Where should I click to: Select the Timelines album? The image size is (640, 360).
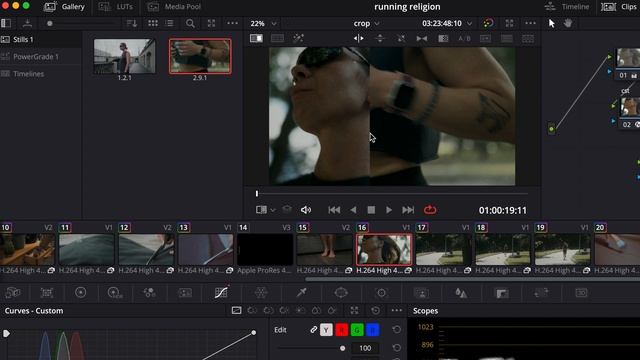tap(28, 74)
